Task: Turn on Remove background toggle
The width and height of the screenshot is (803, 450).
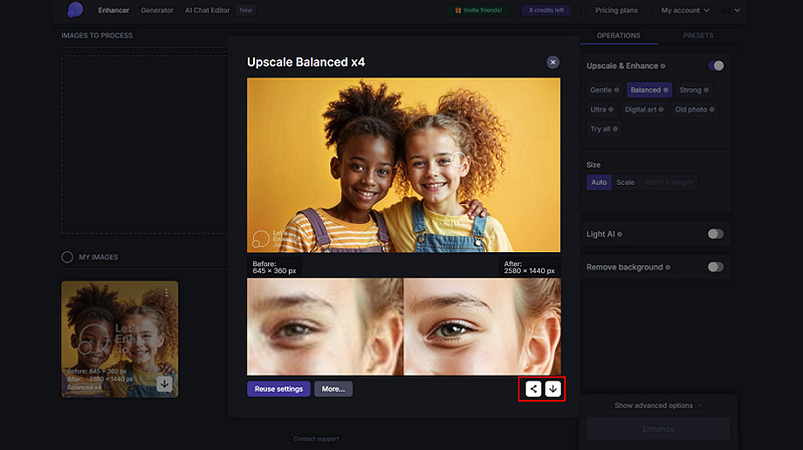Action: click(716, 267)
